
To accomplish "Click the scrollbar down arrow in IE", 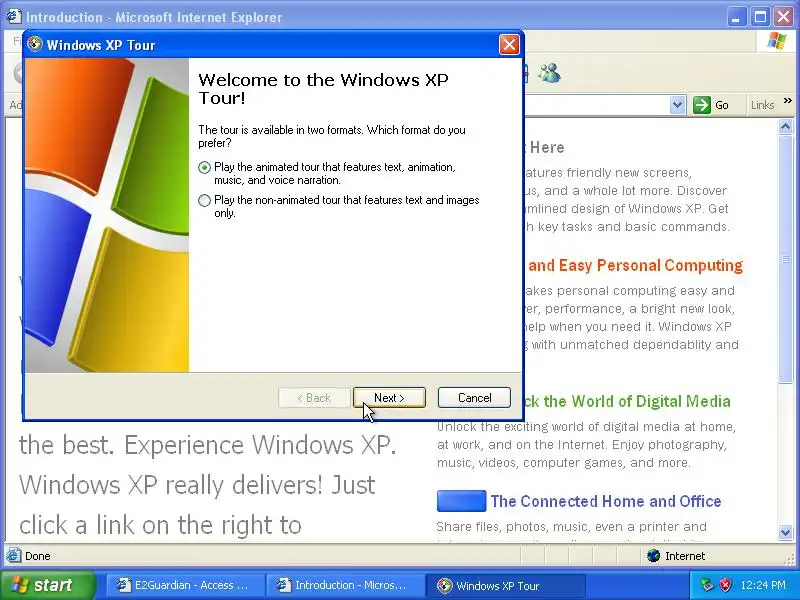I will pos(785,533).
